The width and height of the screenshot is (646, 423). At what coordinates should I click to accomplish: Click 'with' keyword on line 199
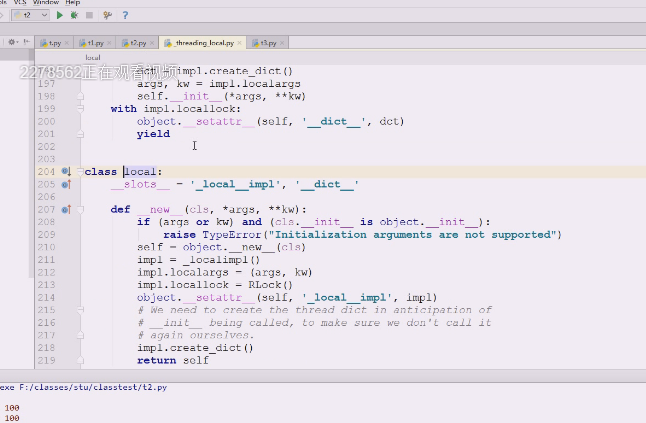(x=124, y=109)
